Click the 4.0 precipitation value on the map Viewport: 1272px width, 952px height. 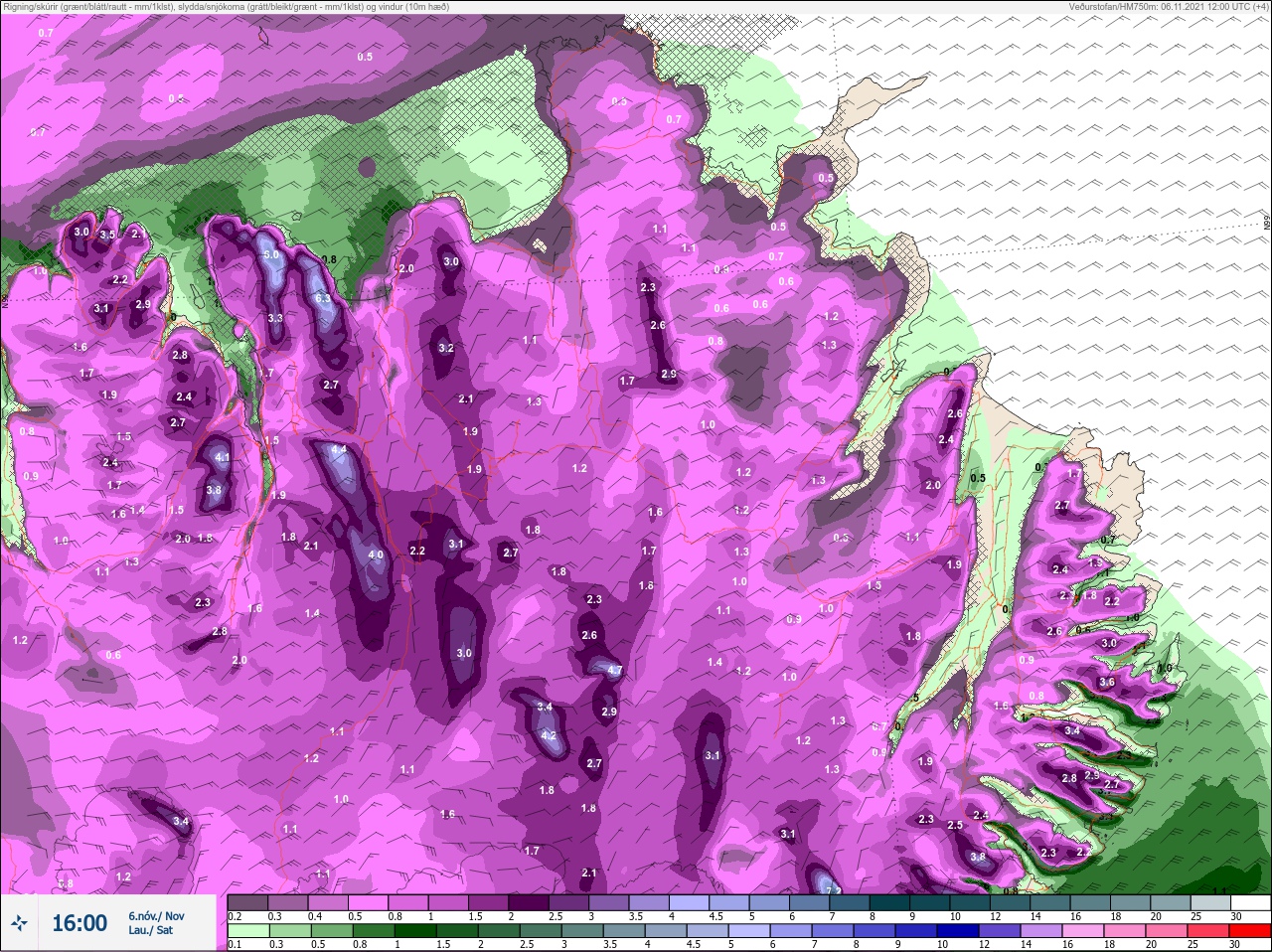tap(376, 555)
